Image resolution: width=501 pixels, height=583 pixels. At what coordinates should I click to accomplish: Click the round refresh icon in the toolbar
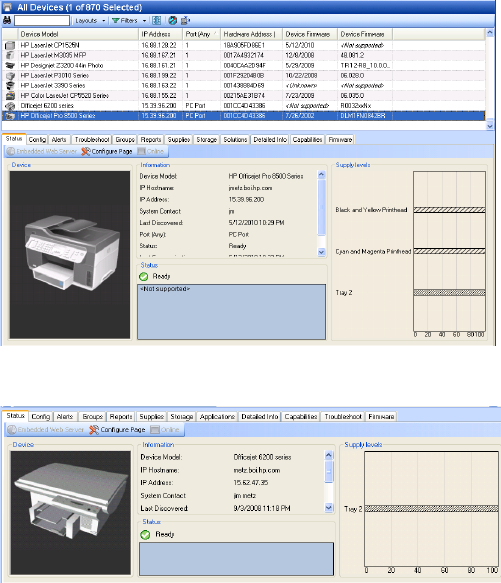point(172,20)
